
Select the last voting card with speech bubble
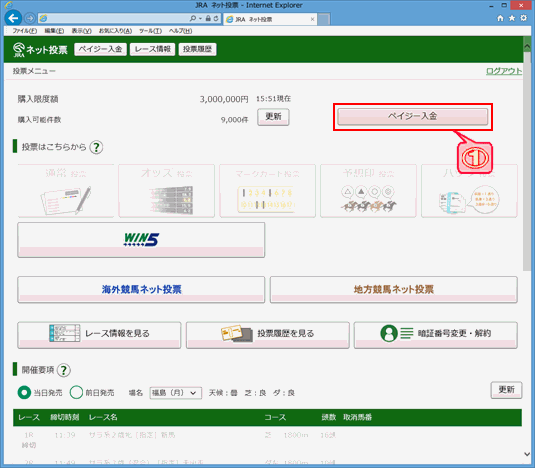pyautogui.click(x=469, y=191)
